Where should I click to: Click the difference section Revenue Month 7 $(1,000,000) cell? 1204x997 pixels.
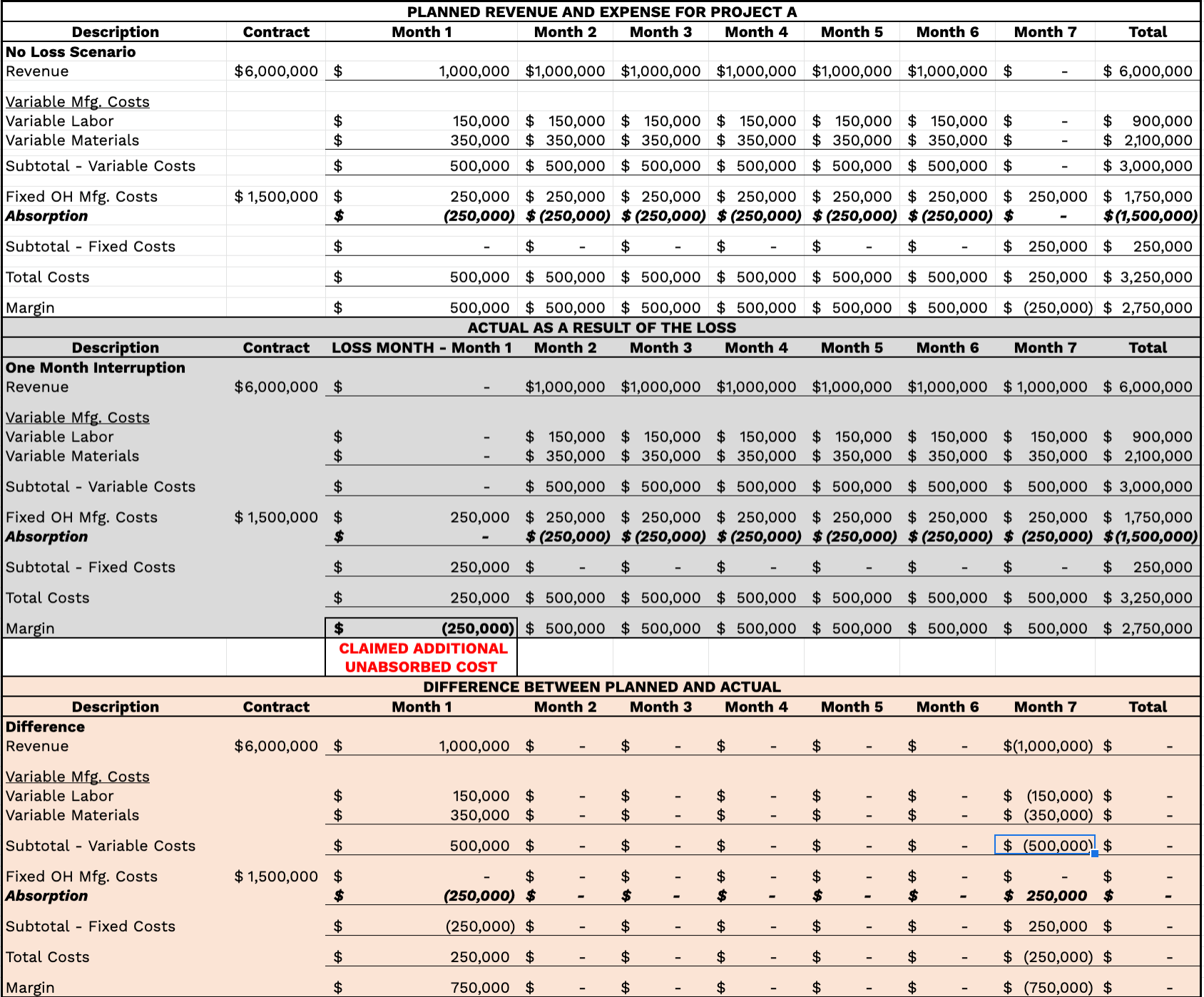tap(1045, 747)
